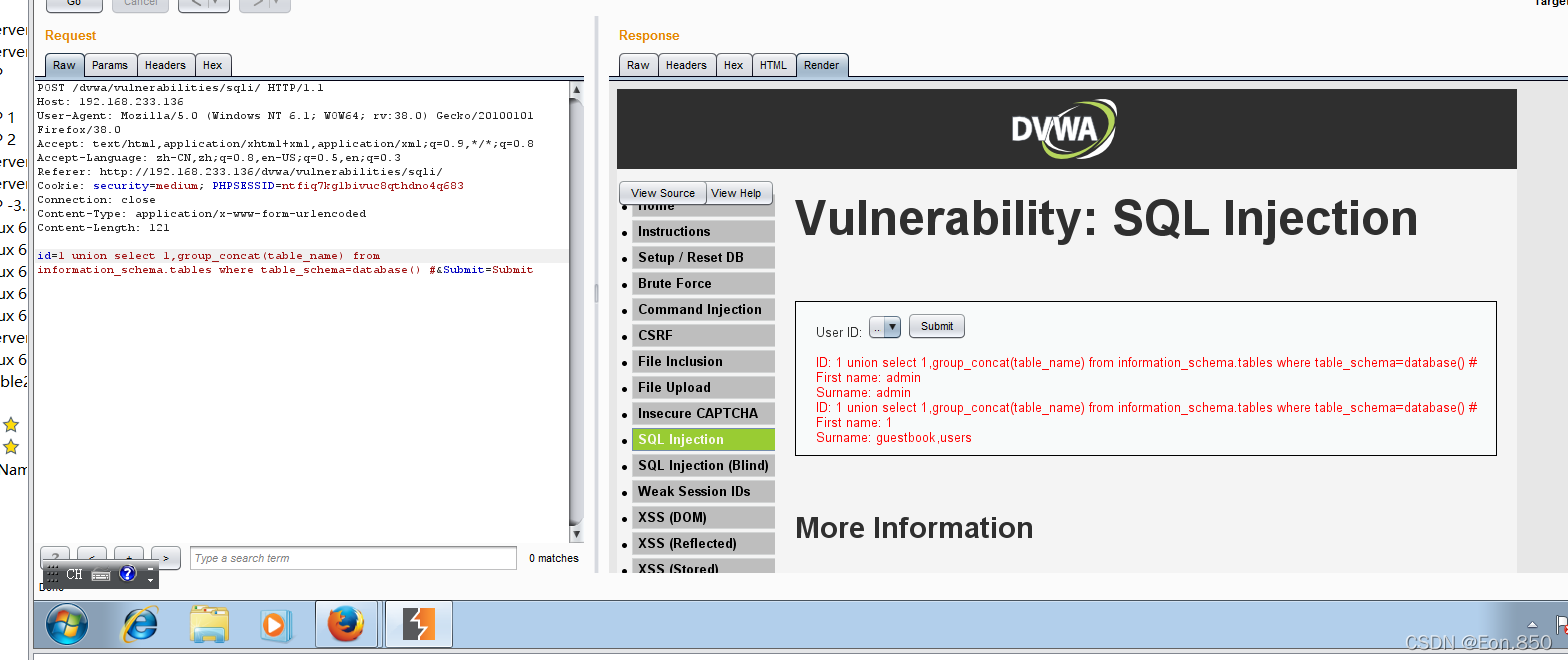Viewport: 1568px width, 660px height.
Task: Open the Windows Start menu
Action: pos(67,625)
